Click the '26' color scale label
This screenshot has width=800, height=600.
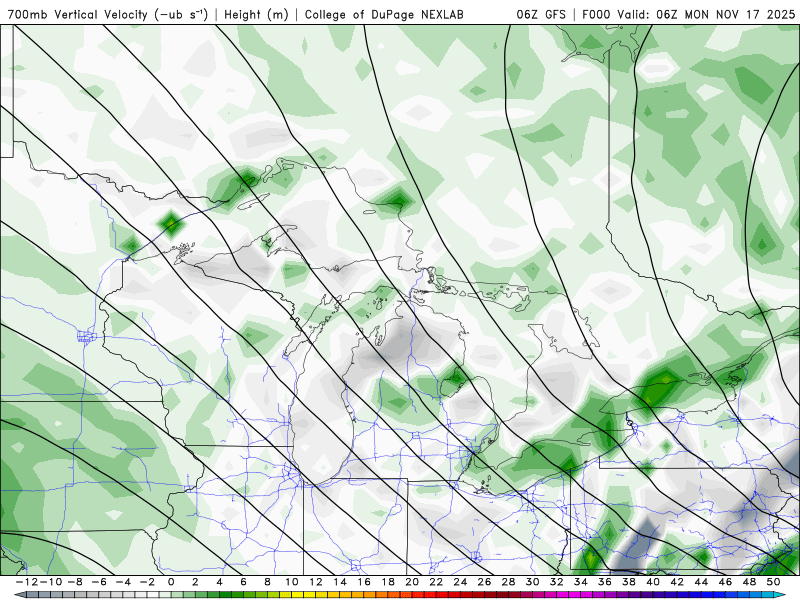484,582
